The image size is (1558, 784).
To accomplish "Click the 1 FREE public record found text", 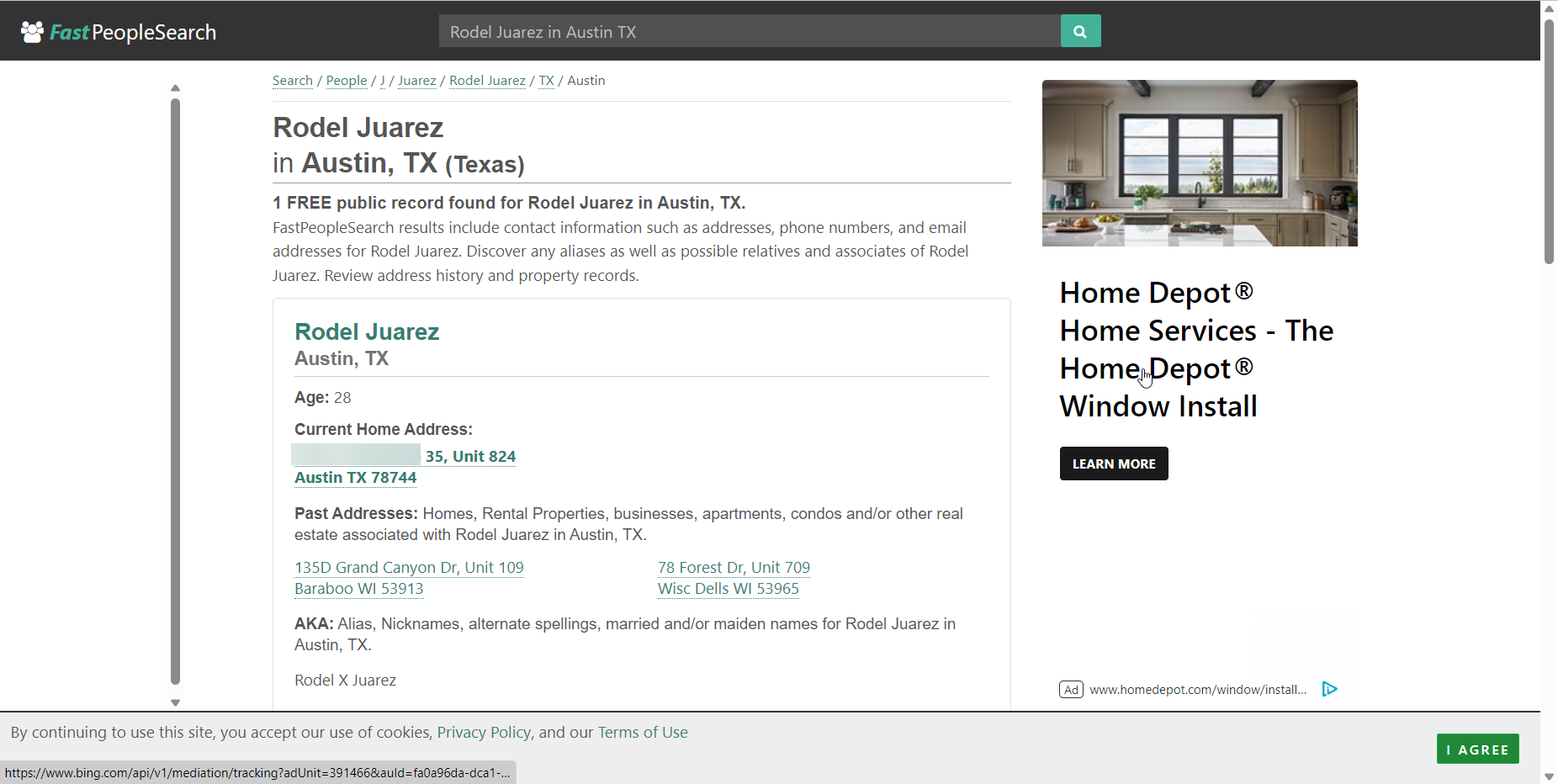I will click(x=509, y=203).
